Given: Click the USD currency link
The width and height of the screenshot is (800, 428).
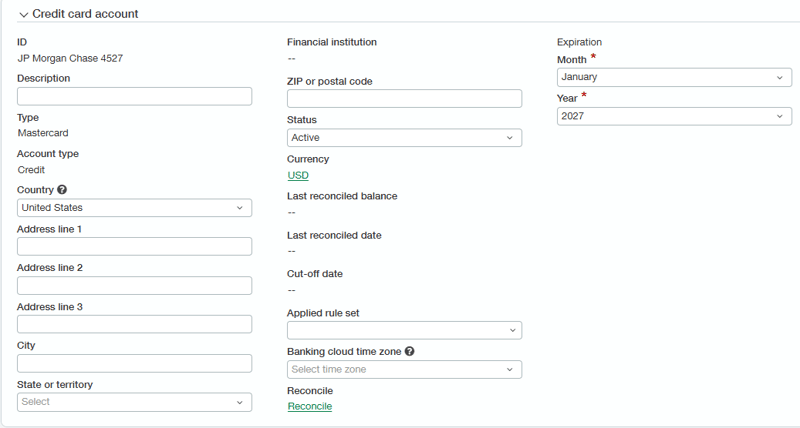Looking at the screenshot, I should tap(298, 175).
